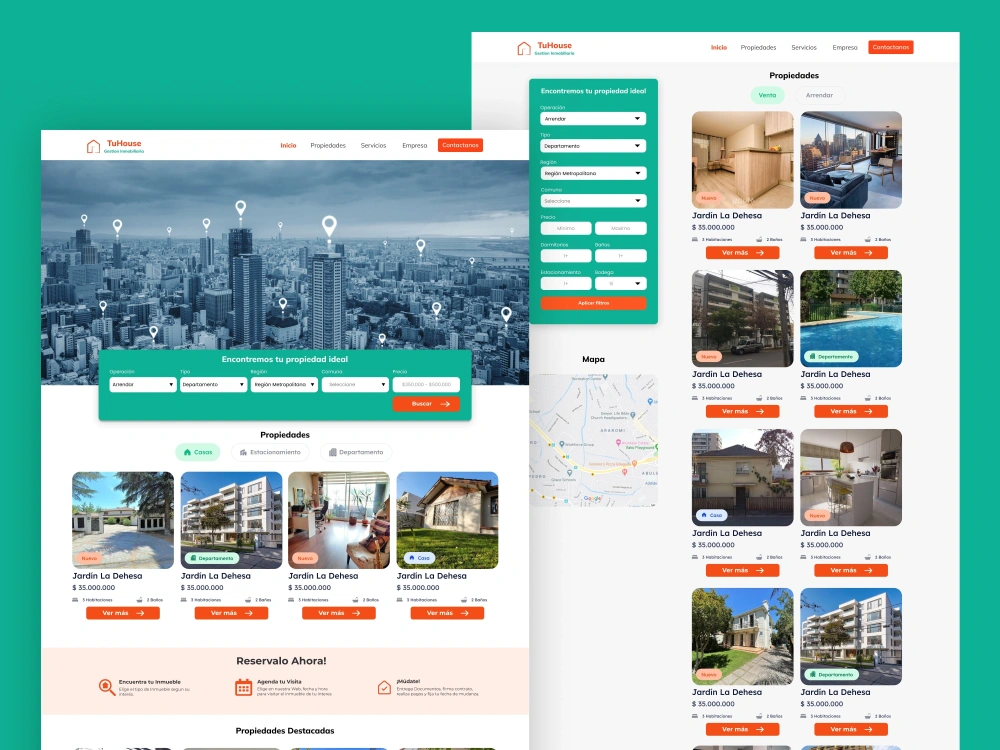Open the home page driveway house photo
1000x750 pixels.
point(123,520)
